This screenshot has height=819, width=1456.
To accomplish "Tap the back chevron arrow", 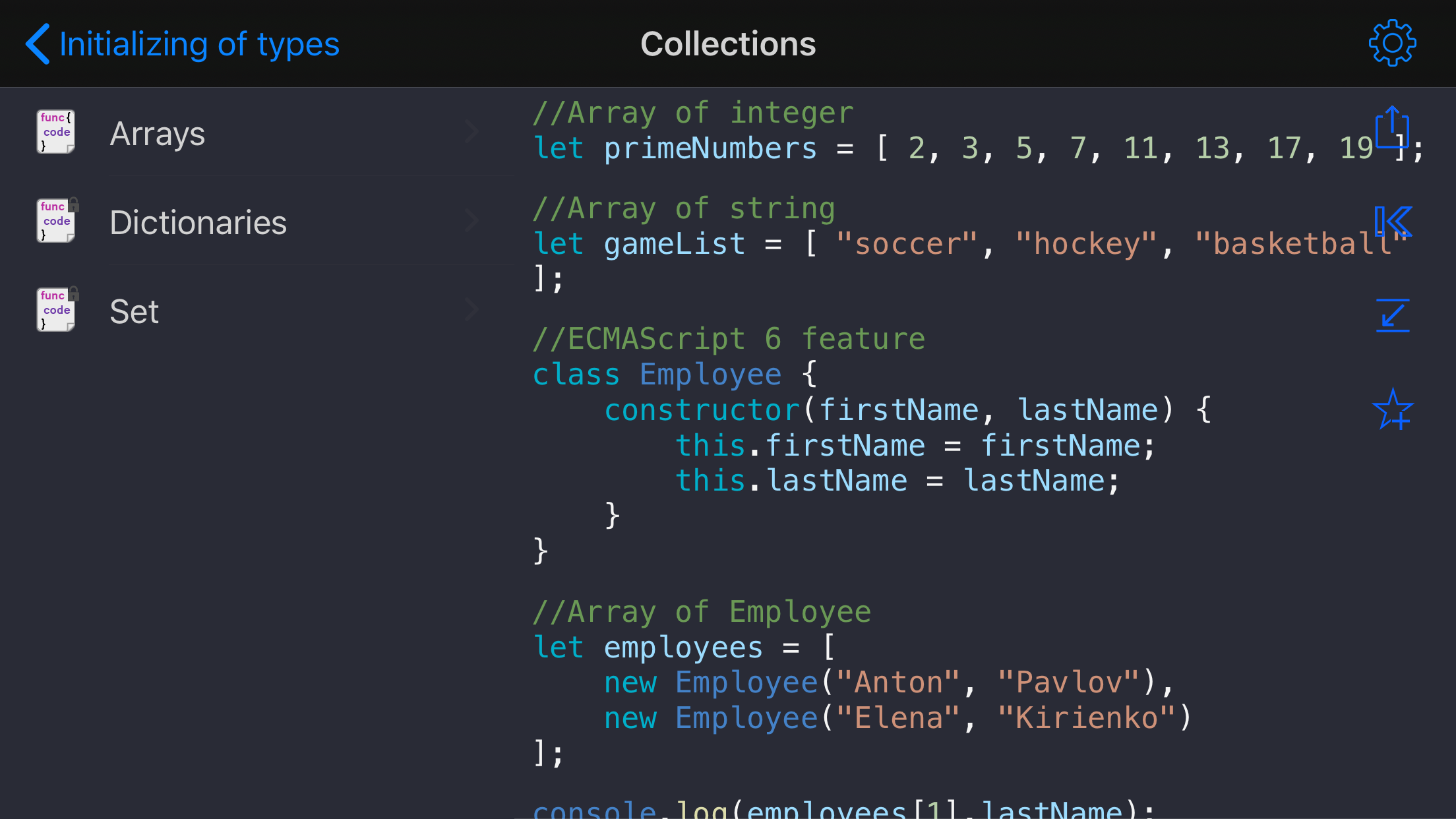I will tap(38, 44).
